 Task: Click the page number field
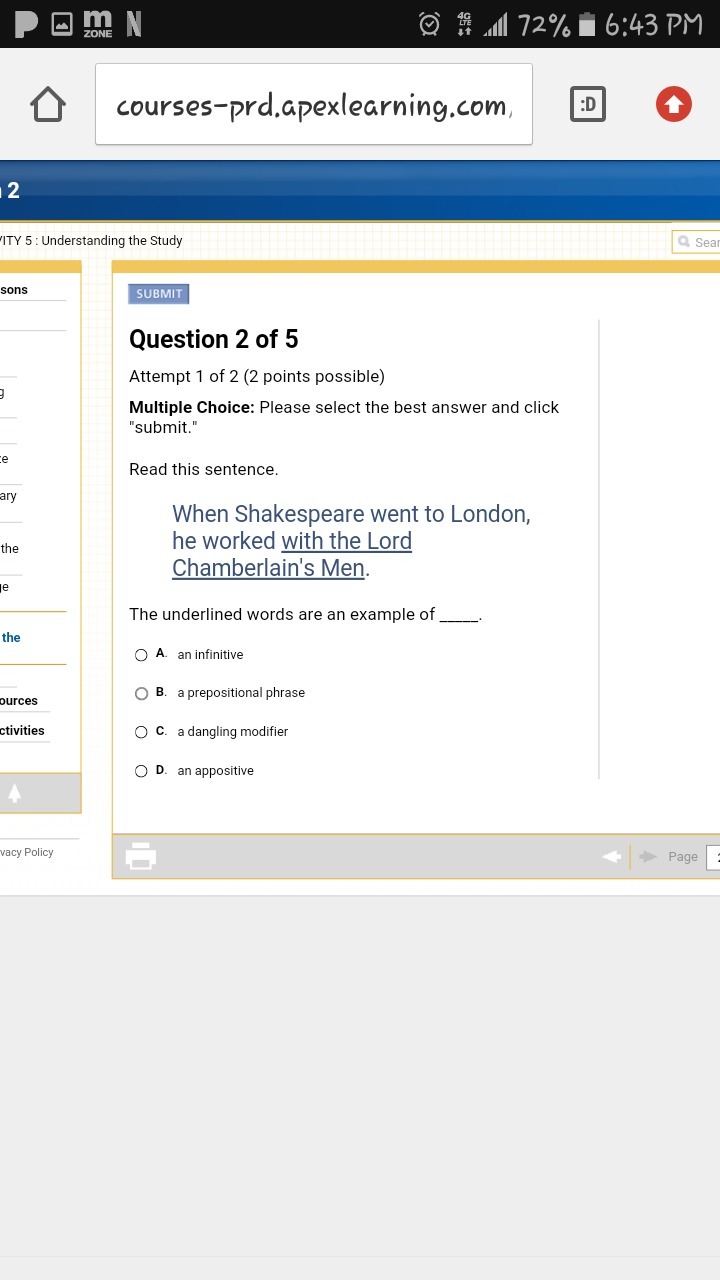point(713,856)
